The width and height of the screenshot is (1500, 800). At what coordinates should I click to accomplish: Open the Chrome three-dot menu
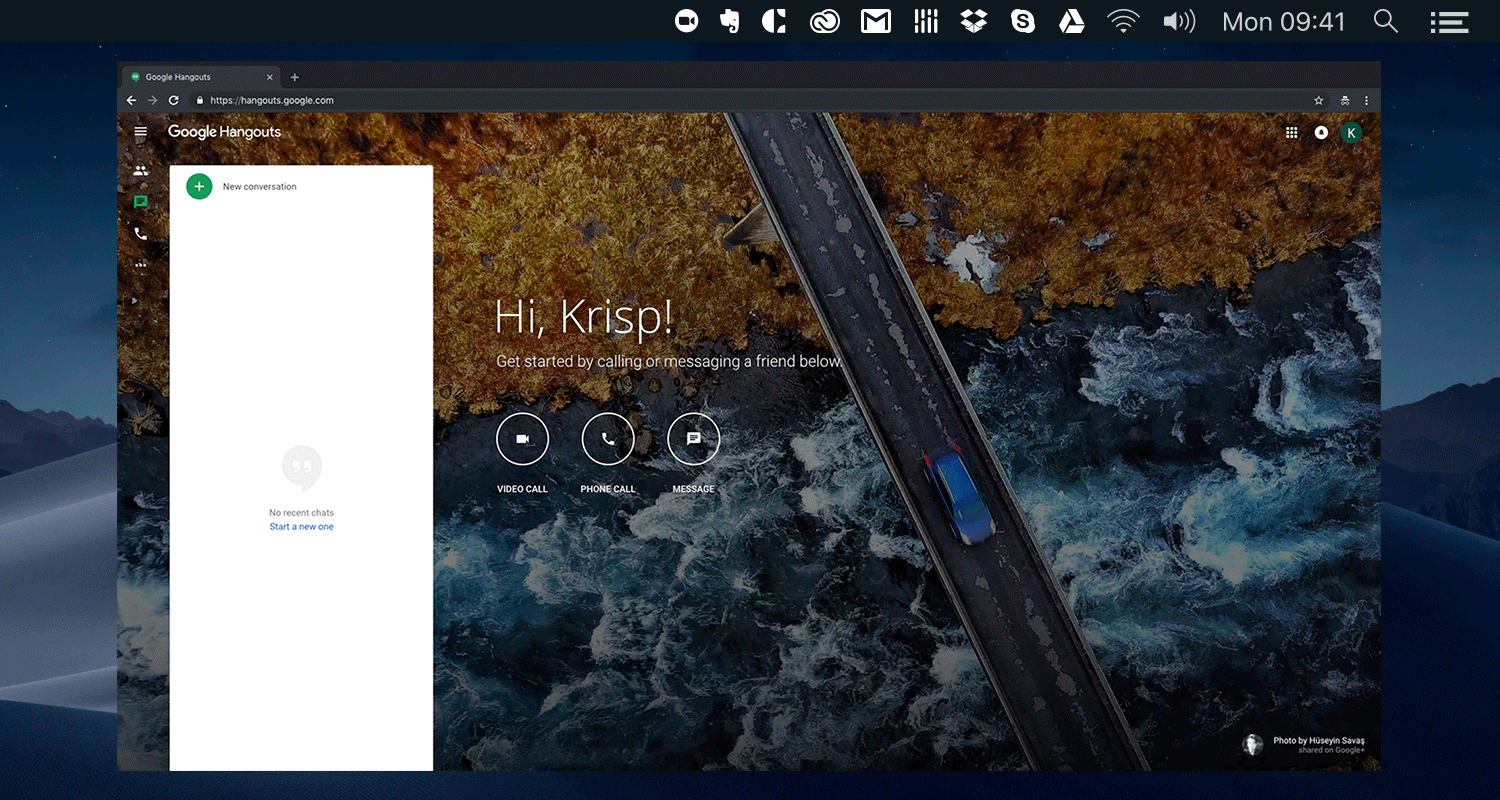pos(1366,100)
